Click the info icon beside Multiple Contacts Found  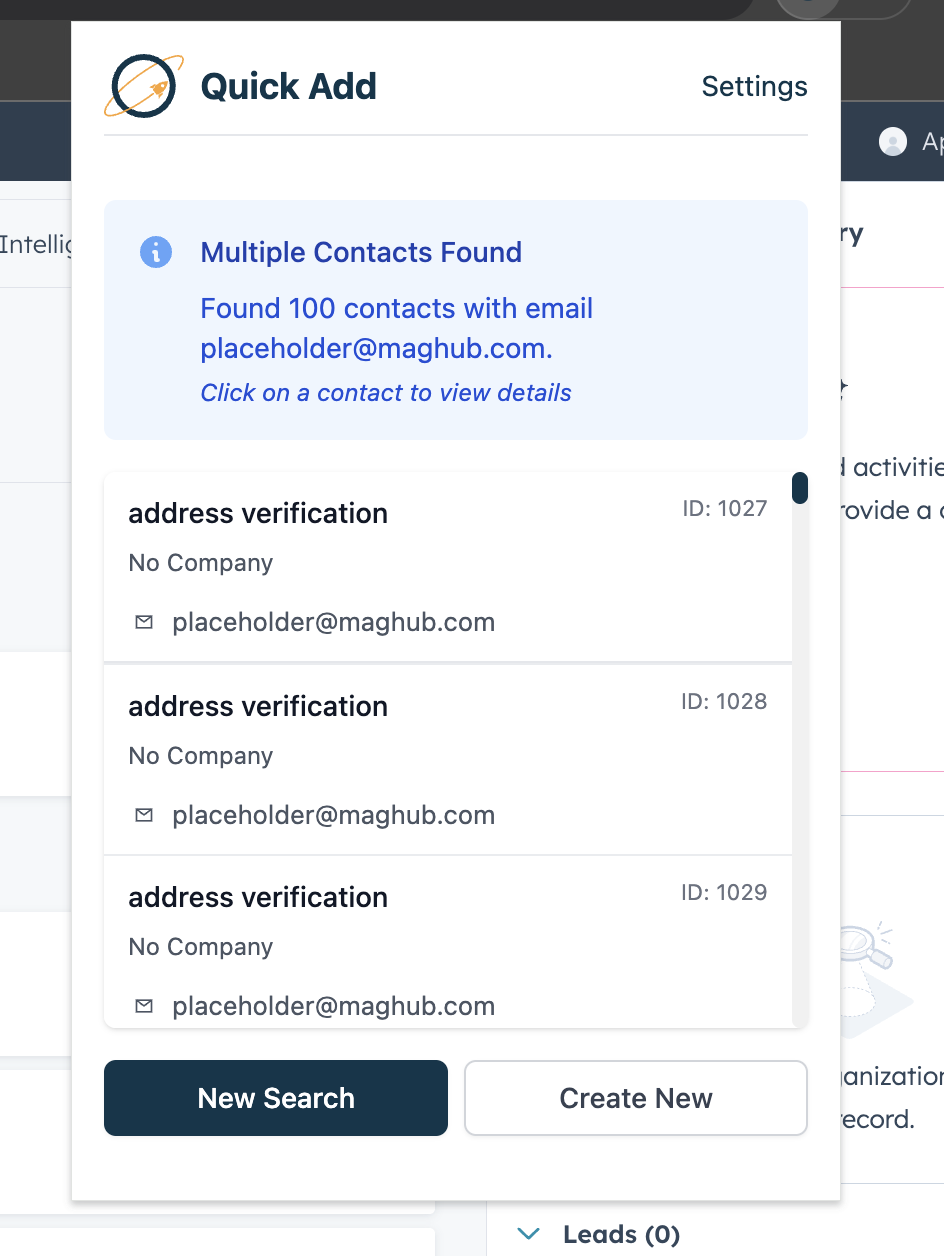point(155,252)
